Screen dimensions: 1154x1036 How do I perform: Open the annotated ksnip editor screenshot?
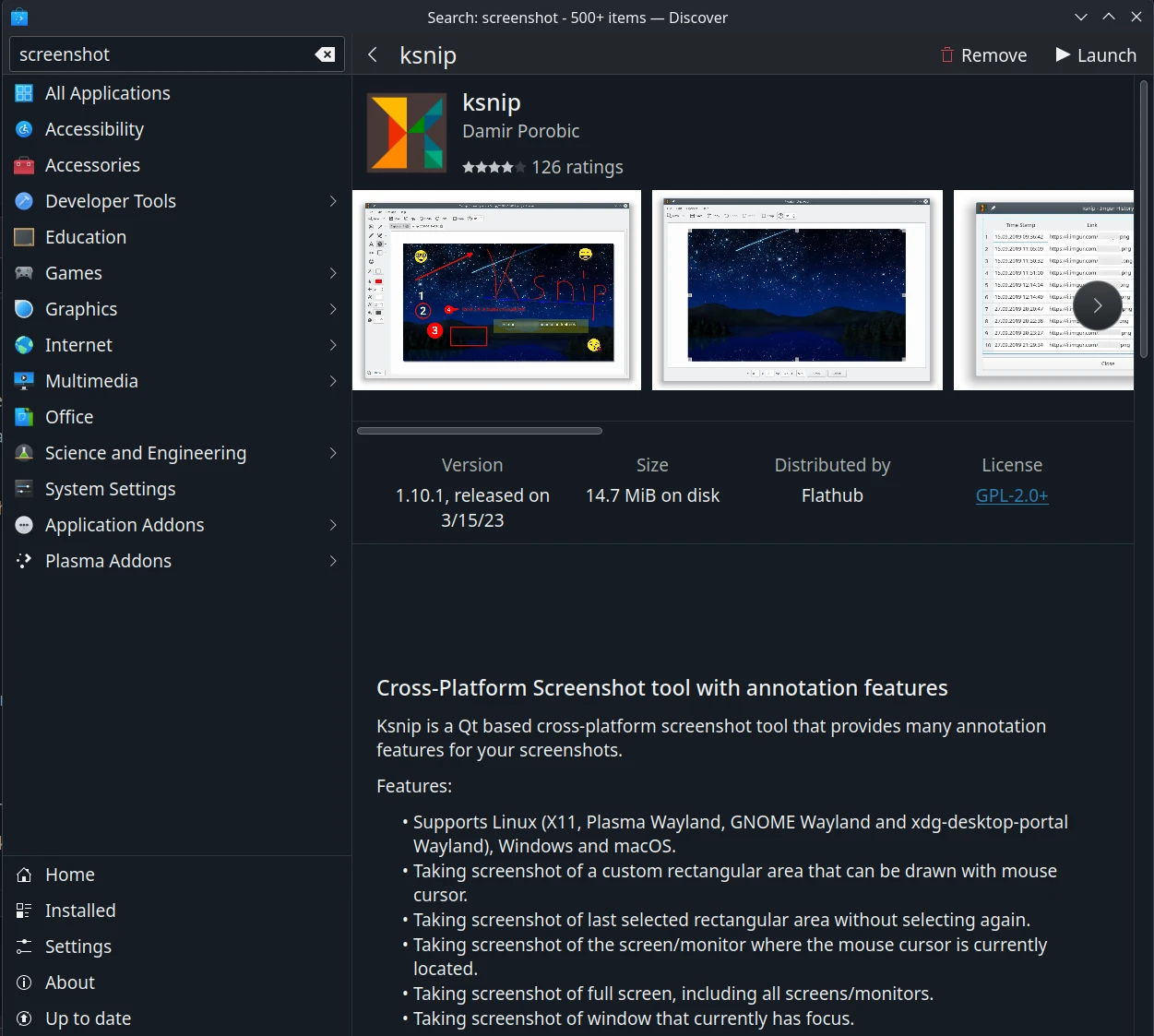pyautogui.click(x=496, y=290)
